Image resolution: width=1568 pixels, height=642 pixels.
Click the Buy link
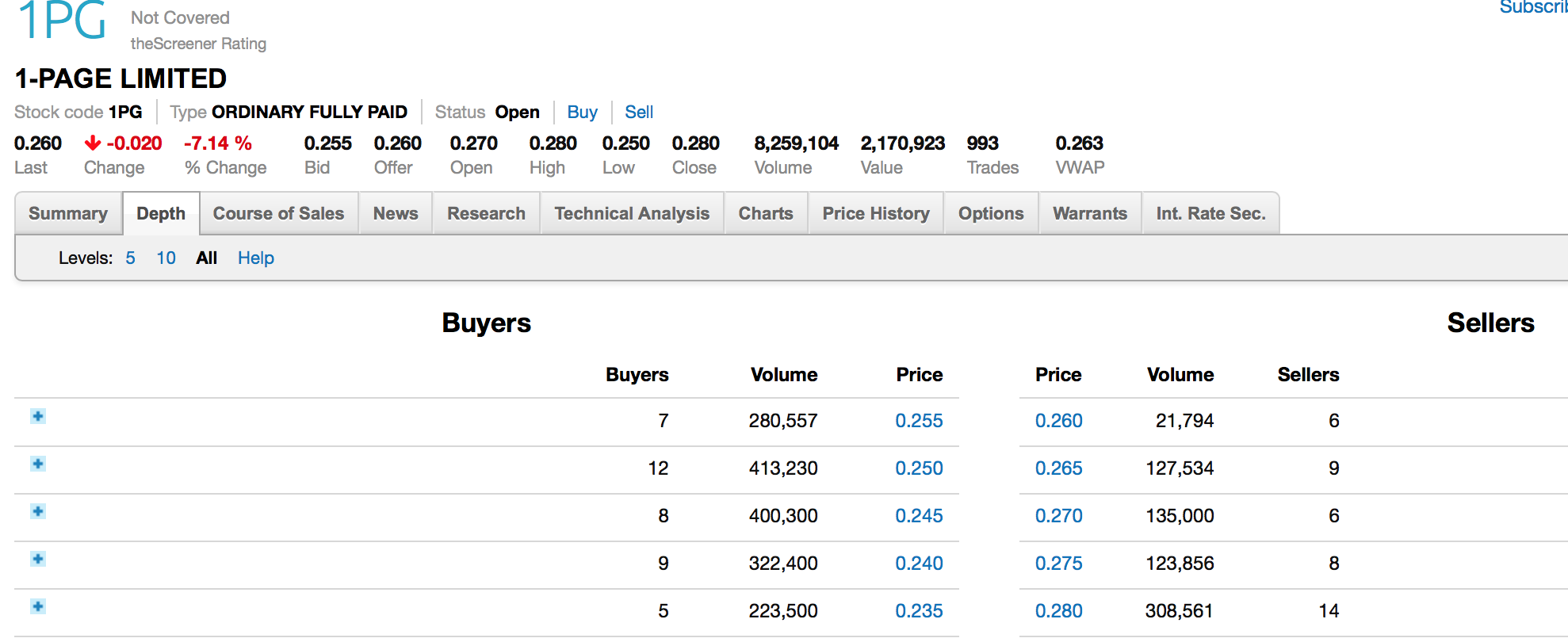click(582, 113)
